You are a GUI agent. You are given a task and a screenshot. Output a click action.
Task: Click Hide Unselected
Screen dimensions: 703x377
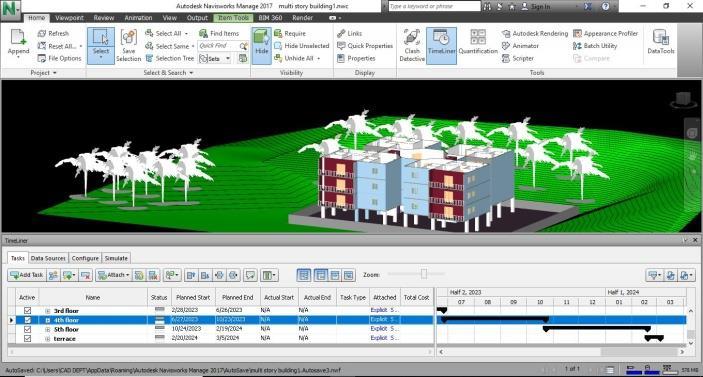pos(302,46)
